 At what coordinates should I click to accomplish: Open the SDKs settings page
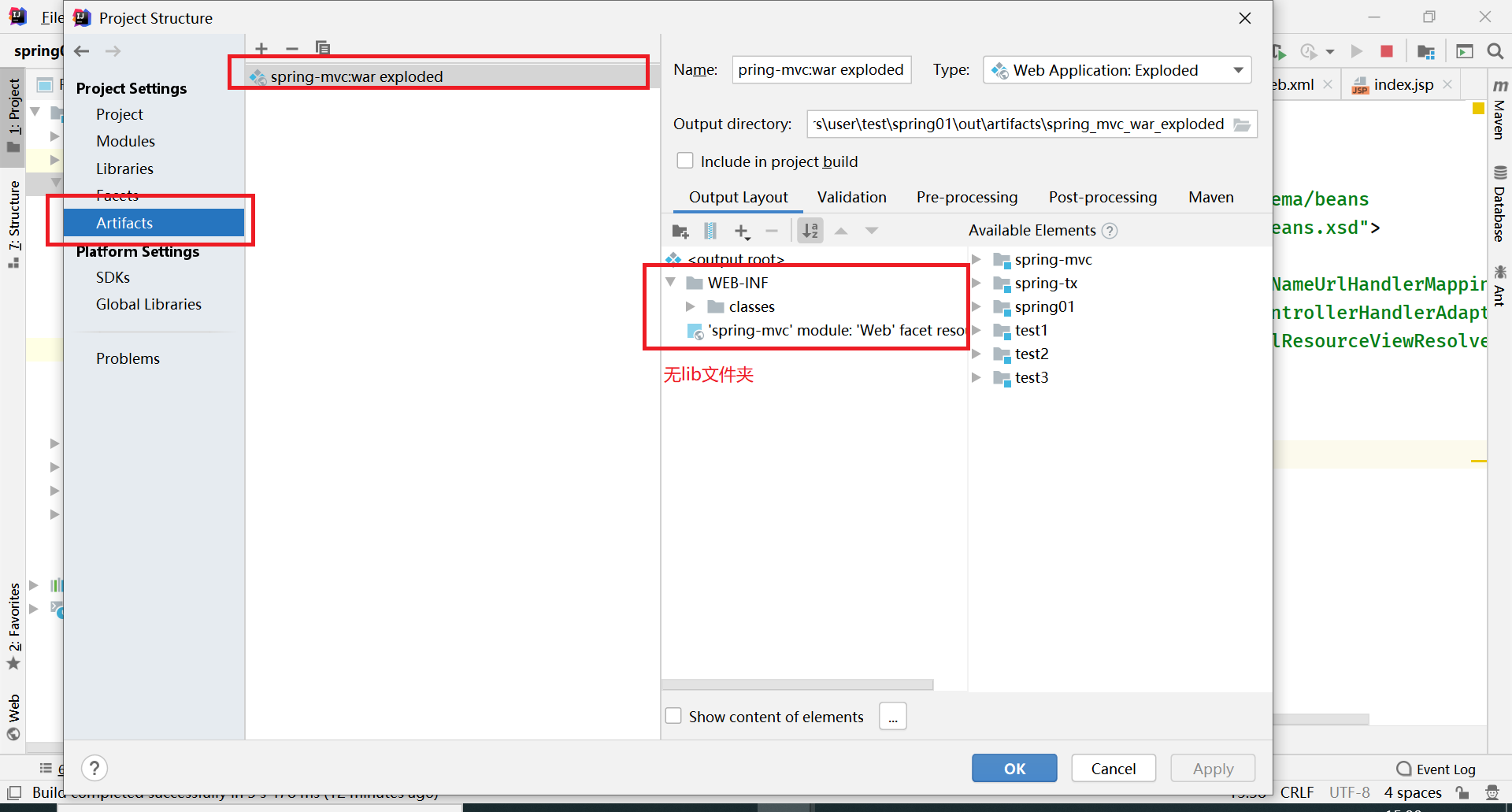(113, 277)
